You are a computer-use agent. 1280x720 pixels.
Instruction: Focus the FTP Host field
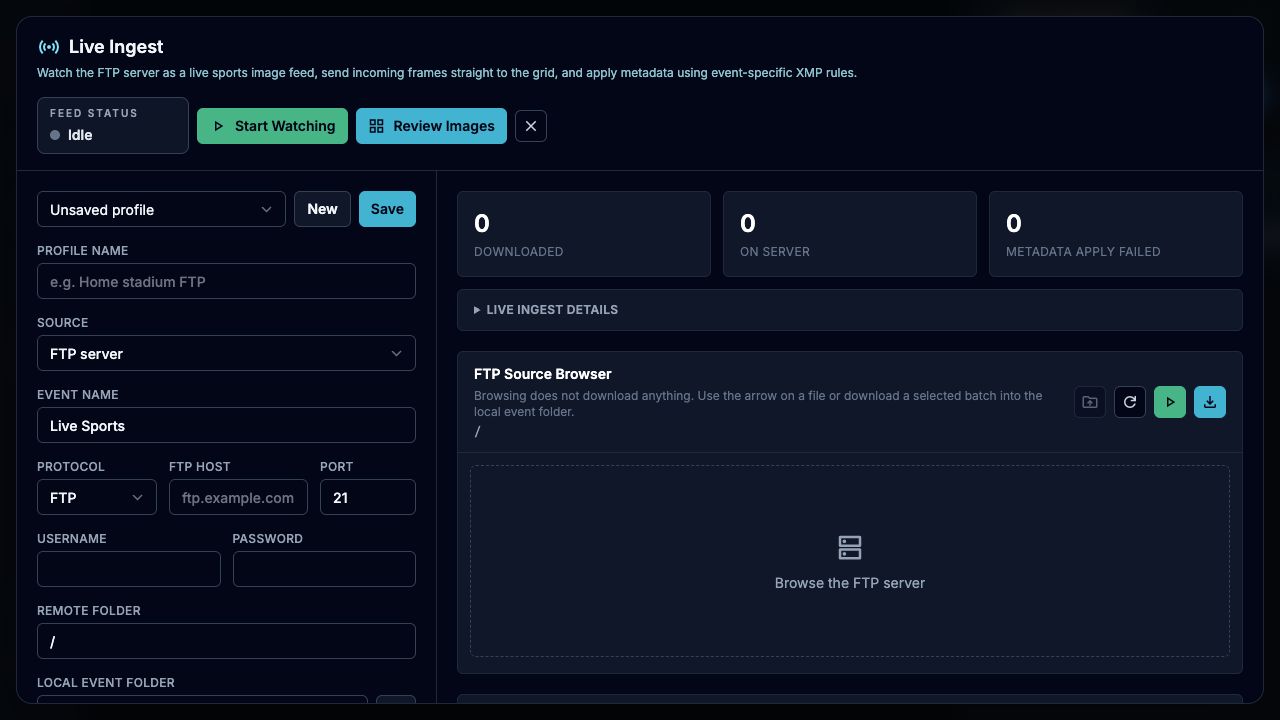click(x=238, y=497)
